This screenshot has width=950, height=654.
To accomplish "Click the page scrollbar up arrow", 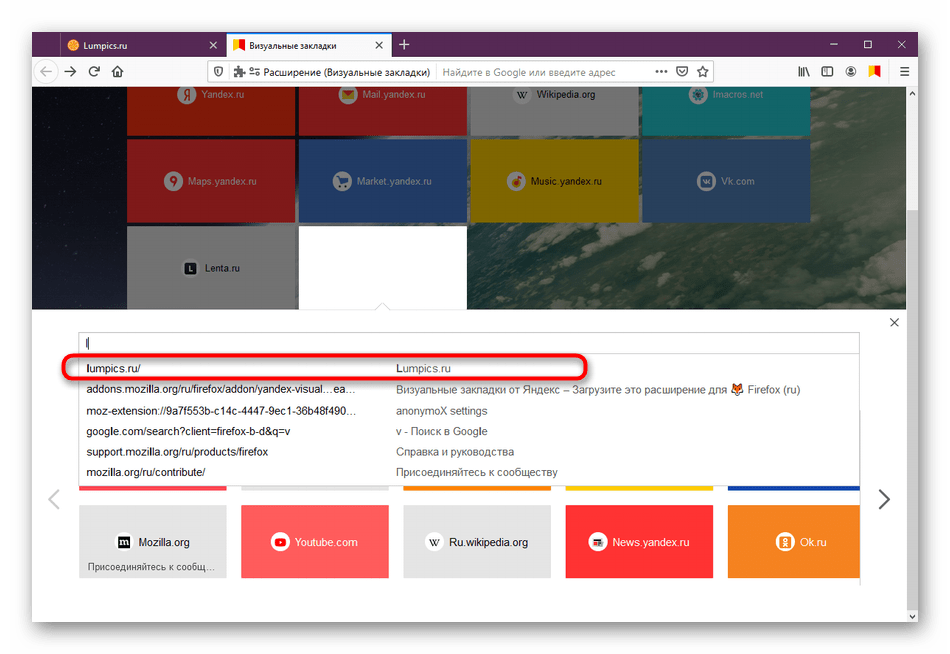I will (912, 93).
